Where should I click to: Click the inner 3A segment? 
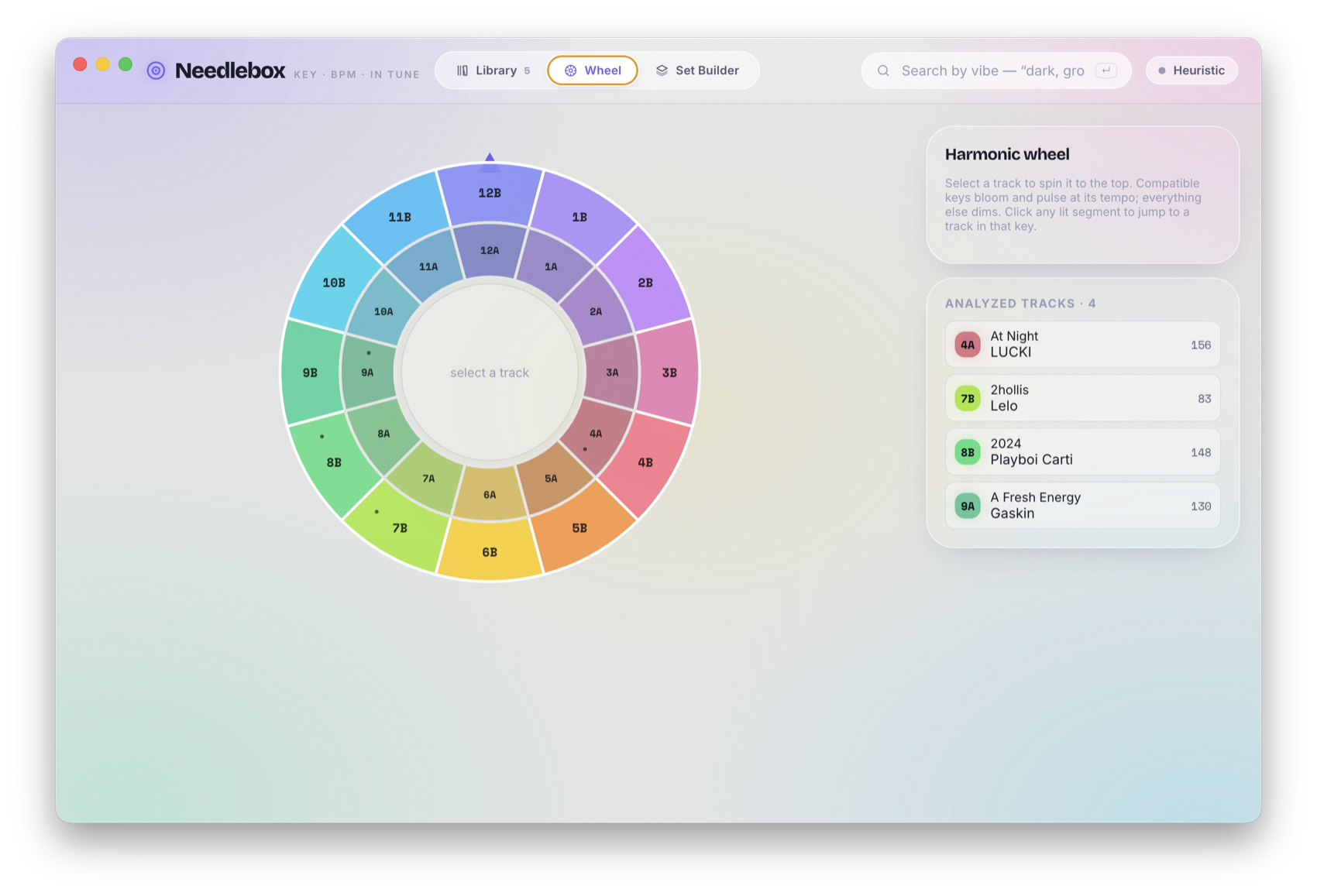click(612, 372)
